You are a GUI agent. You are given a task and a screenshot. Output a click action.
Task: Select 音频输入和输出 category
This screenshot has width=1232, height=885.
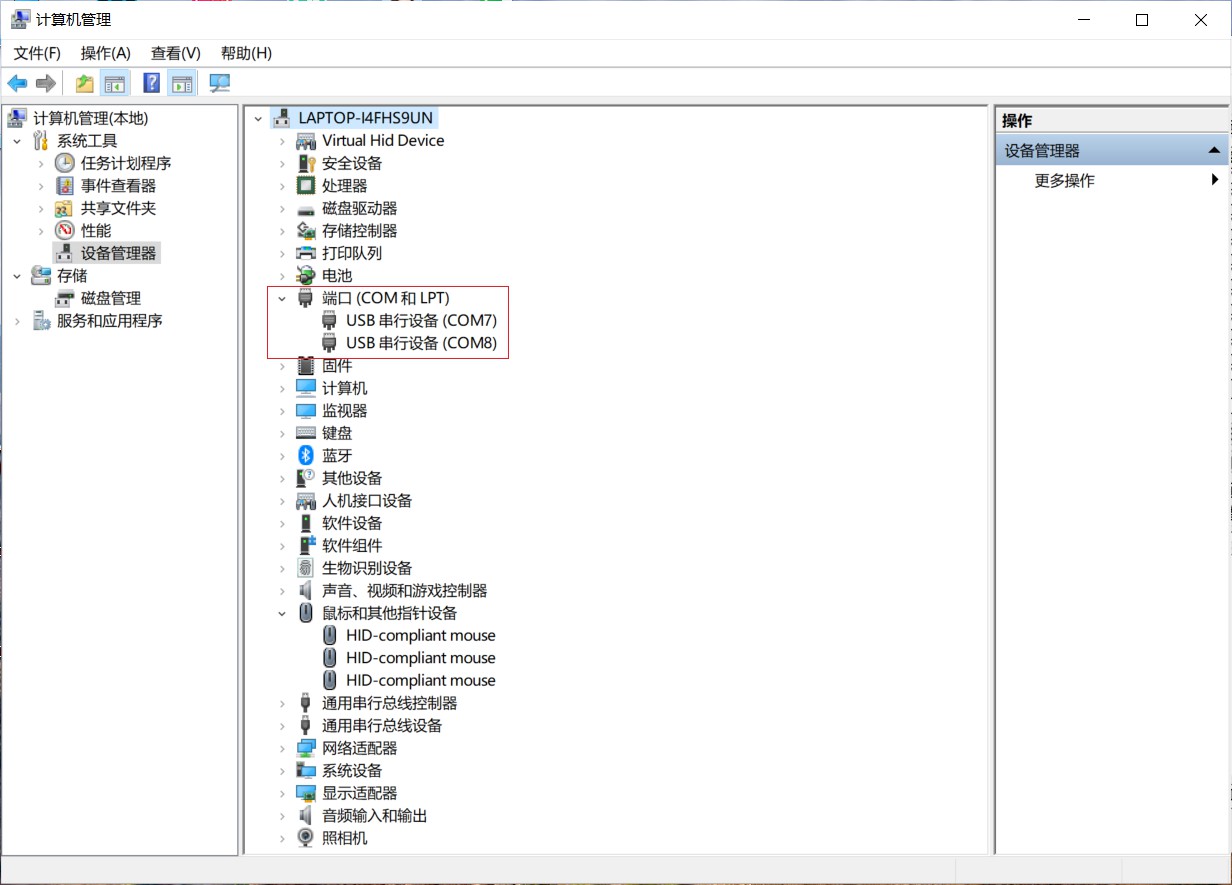tap(375, 816)
